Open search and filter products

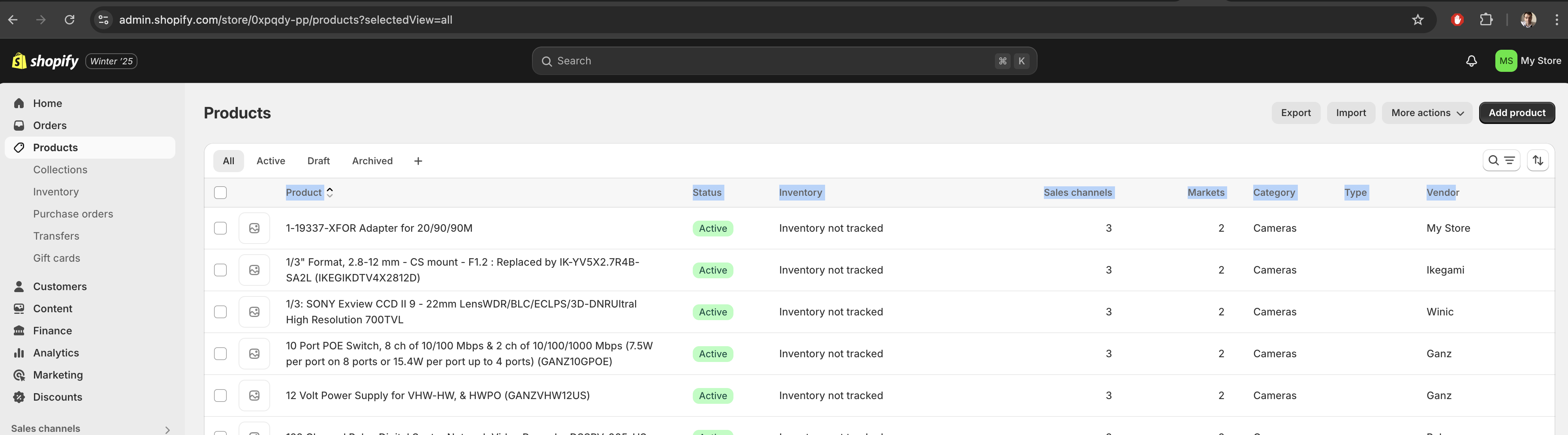click(x=1502, y=160)
